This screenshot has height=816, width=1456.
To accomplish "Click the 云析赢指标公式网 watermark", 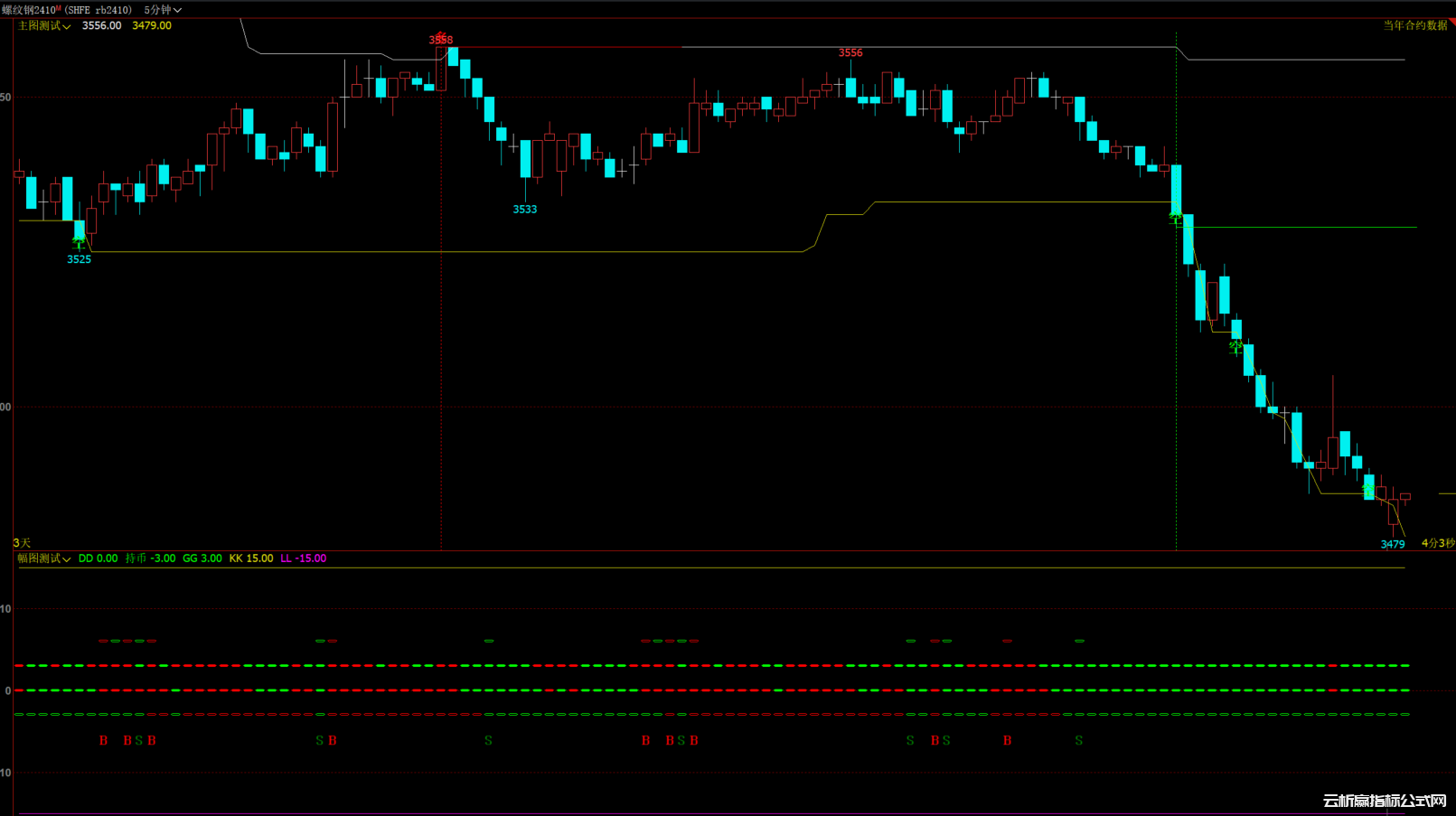I will coord(1384,801).
